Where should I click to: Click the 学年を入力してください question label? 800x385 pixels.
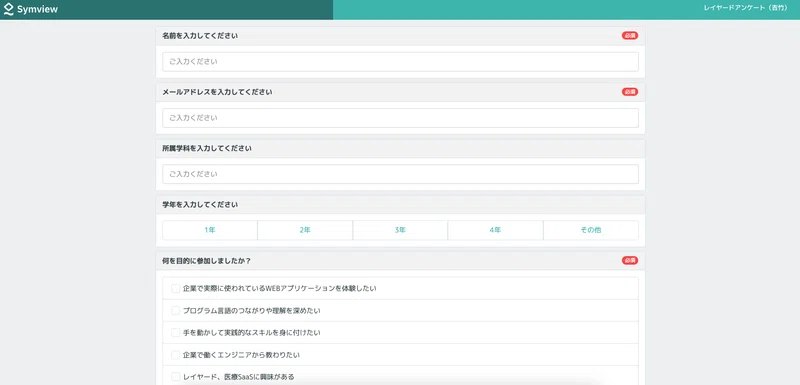(200, 204)
